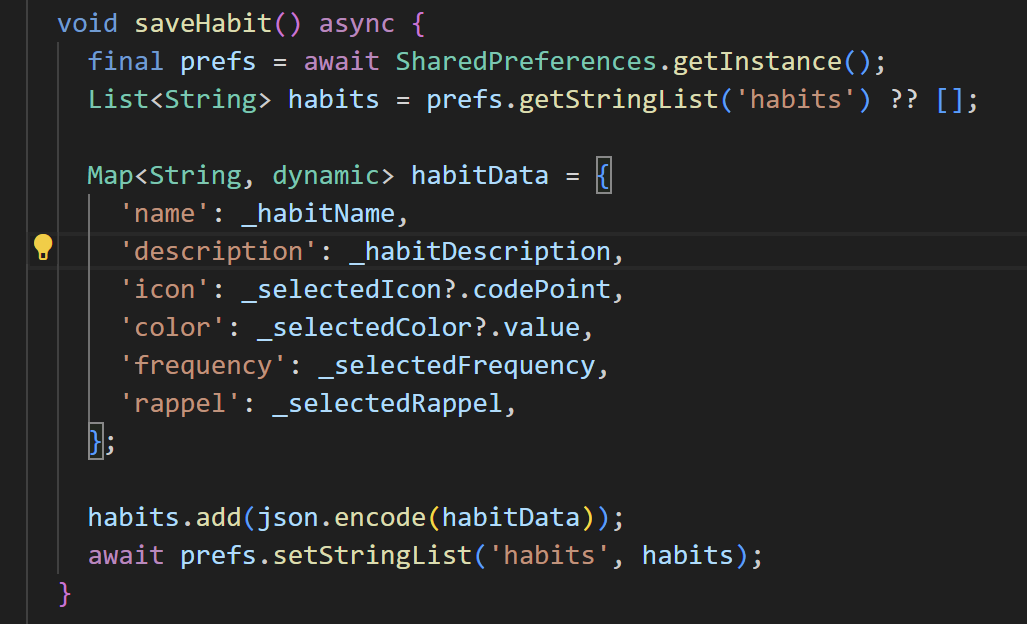Click the SharedPreferences class reference
Screen dimensions: 1027x624
point(526,62)
